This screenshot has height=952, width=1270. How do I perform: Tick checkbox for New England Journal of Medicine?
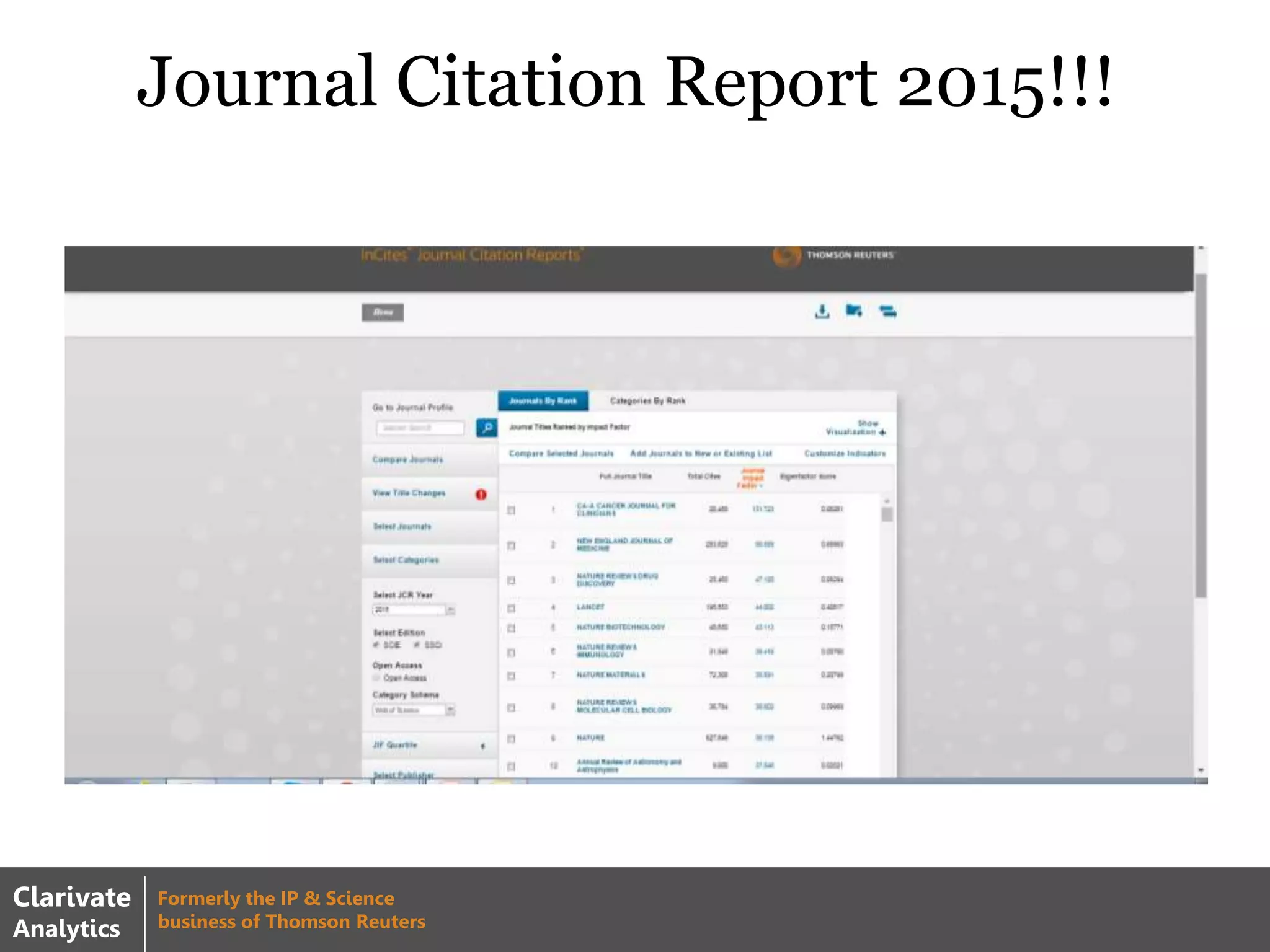(511, 545)
